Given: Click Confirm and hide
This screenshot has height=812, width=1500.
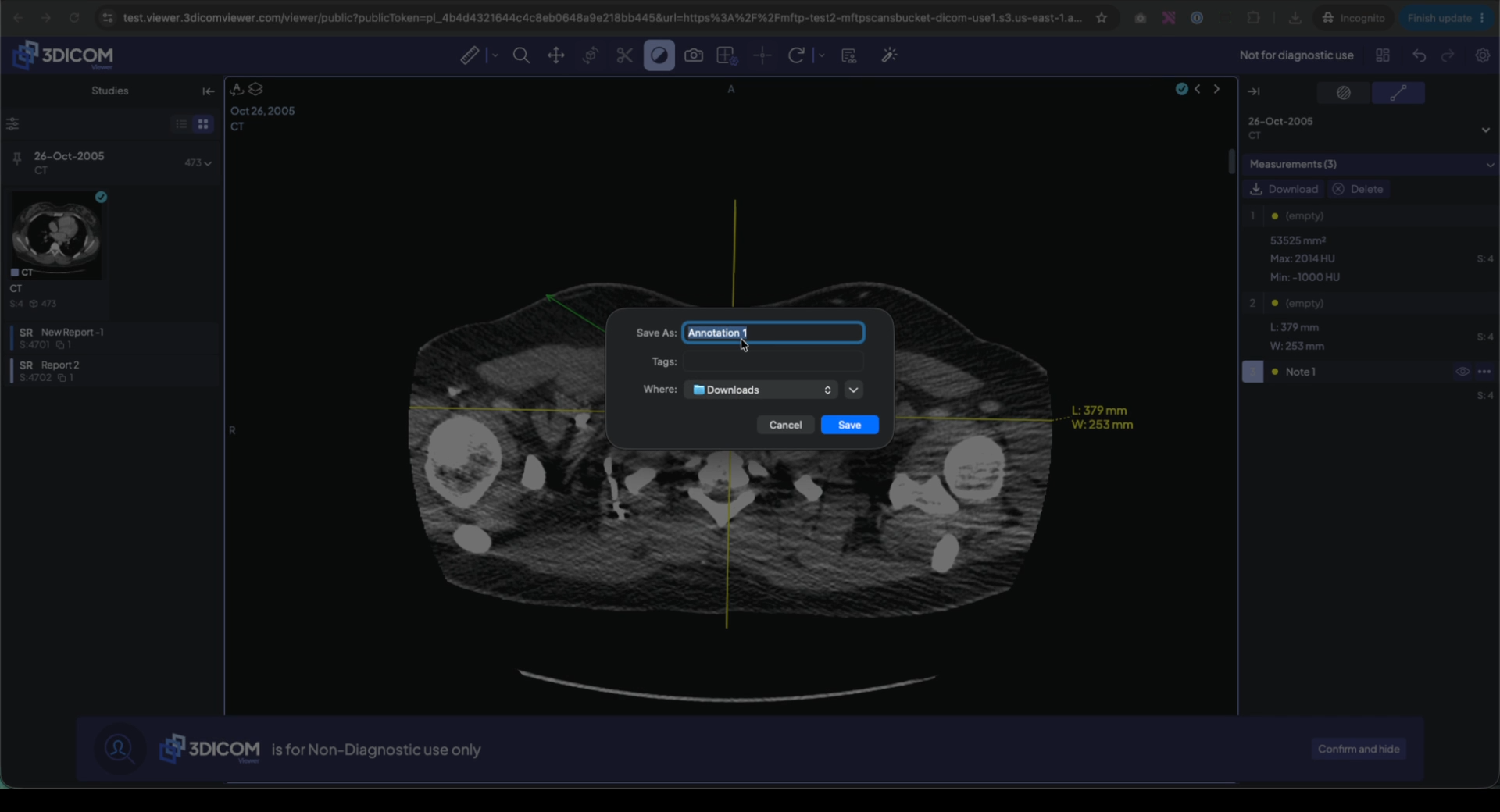Looking at the screenshot, I should 1359,749.
